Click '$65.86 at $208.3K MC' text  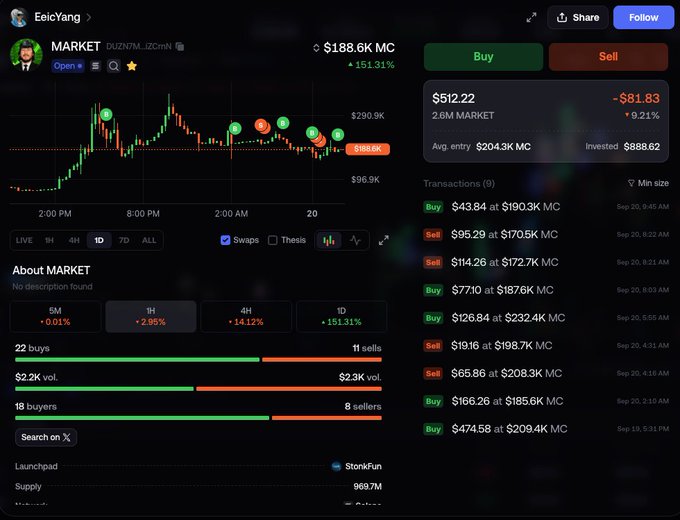[506, 373]
